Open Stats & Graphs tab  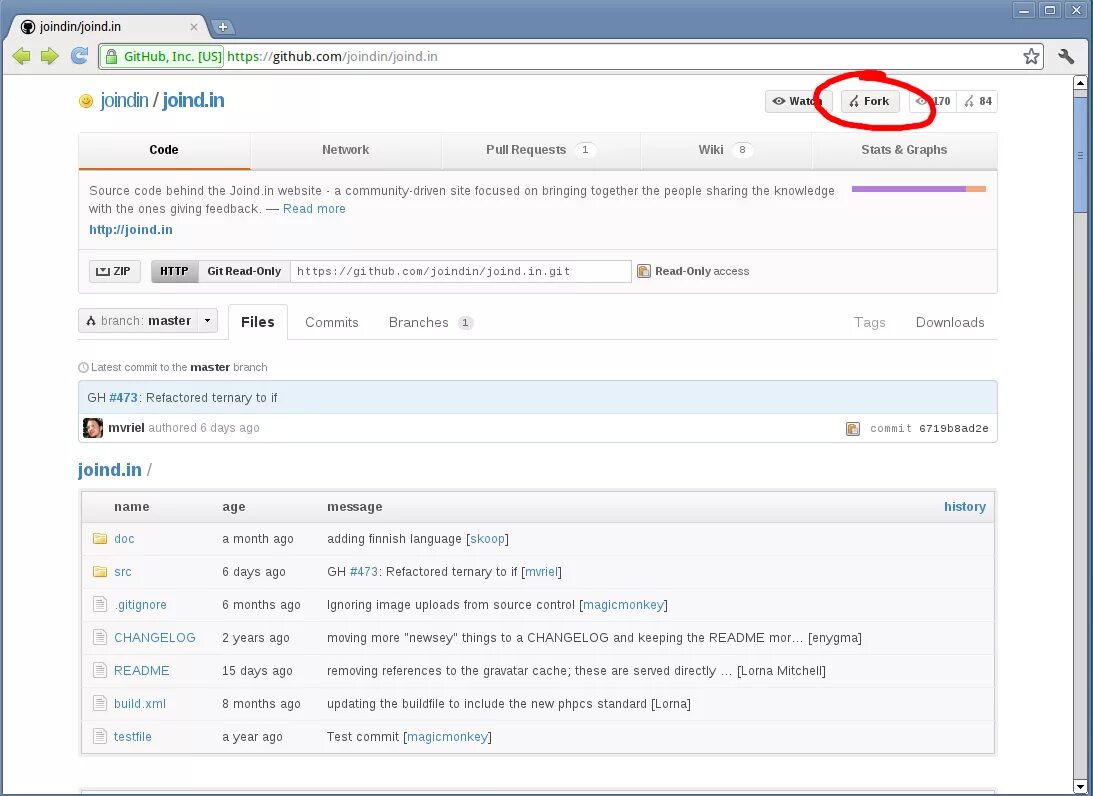click(904, 150)
